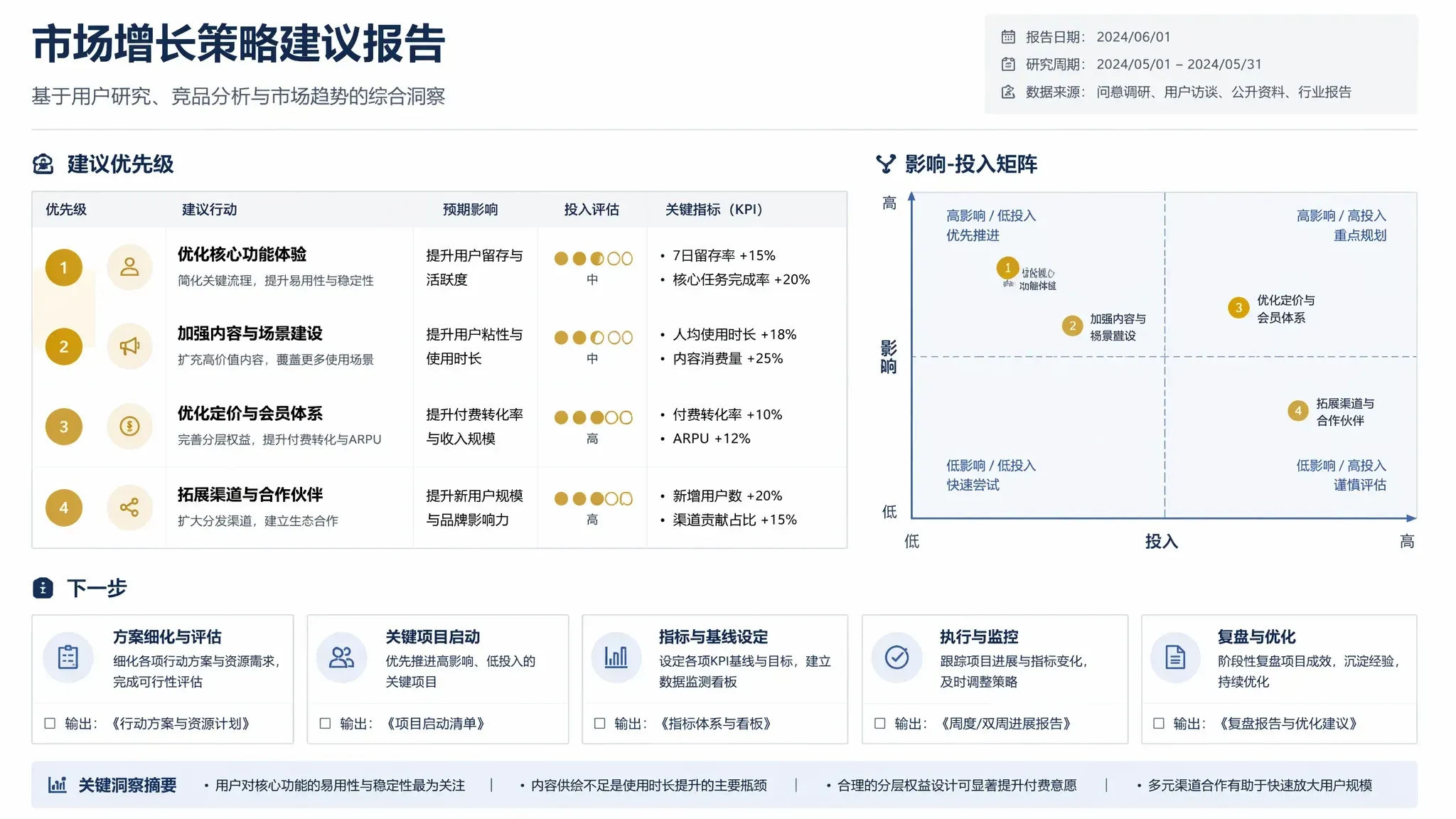Click the user icon in 优化核心功能体验 row

tap(129, 267)
